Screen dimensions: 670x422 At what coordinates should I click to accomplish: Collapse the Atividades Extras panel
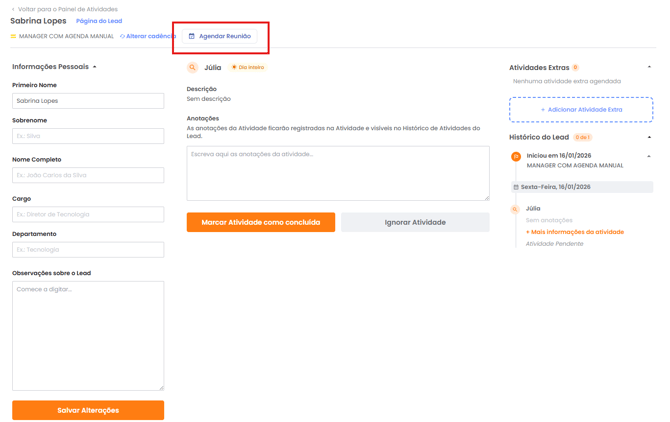[x=649, y=68]
